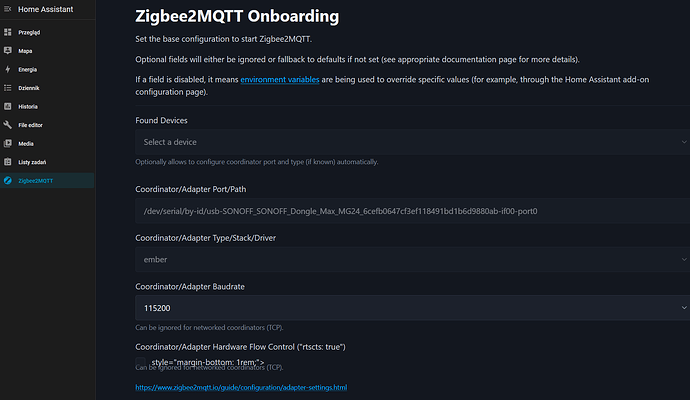Image resolution: width=690 pixels, height=400 pixels.
Task: Click the Historia chart icon
Action: 9,106
